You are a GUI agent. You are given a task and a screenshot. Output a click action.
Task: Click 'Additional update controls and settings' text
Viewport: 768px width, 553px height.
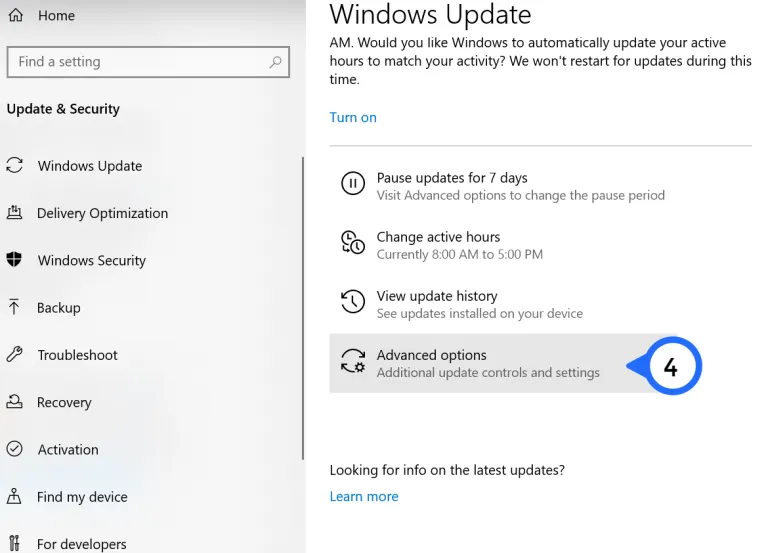coord(488,373)
